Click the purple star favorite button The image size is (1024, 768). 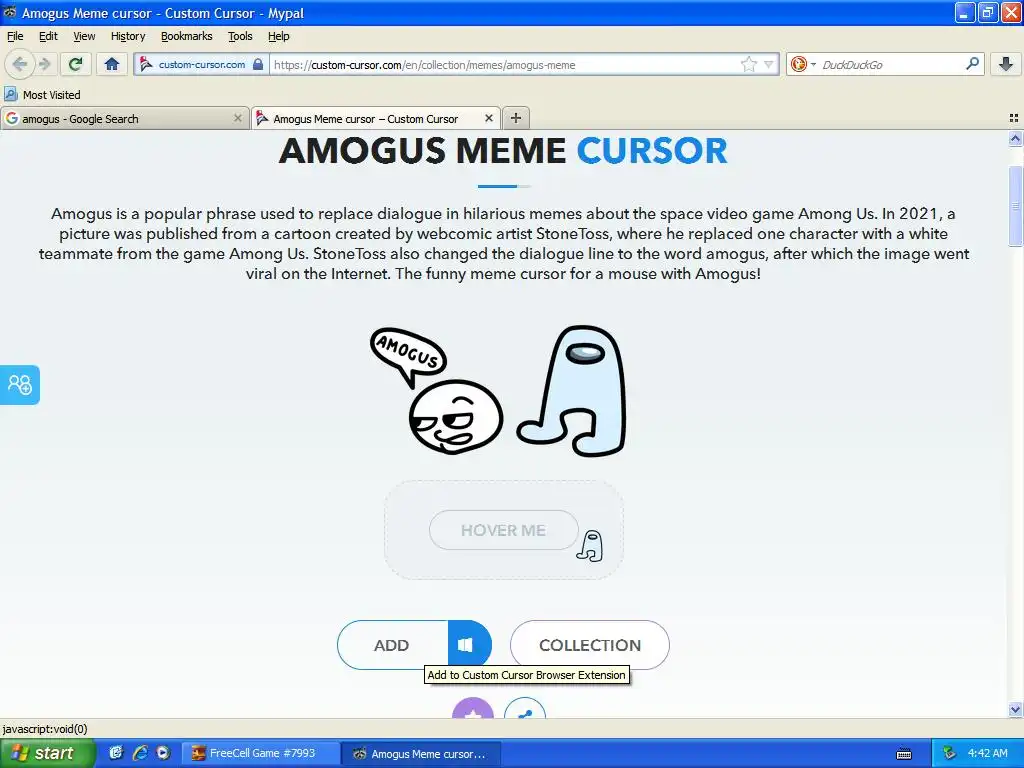coord(473,708)
